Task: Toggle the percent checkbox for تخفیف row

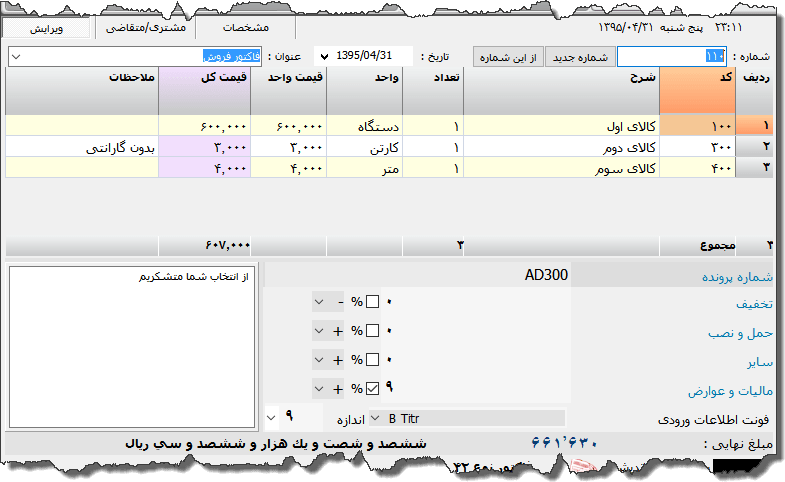Action: (x=372, y=302)
